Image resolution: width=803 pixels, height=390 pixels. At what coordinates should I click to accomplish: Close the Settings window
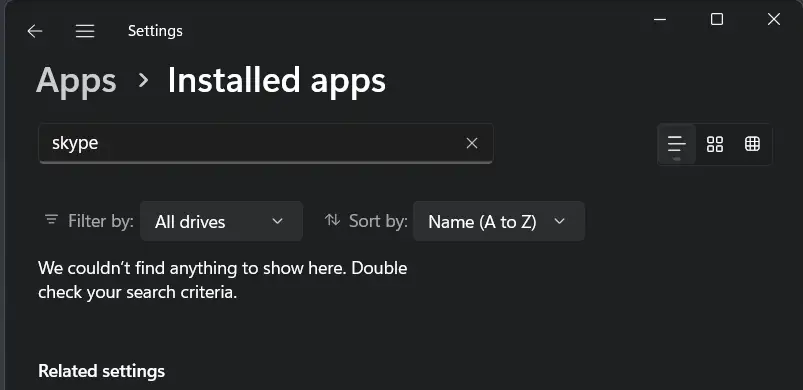coord(774,19)
